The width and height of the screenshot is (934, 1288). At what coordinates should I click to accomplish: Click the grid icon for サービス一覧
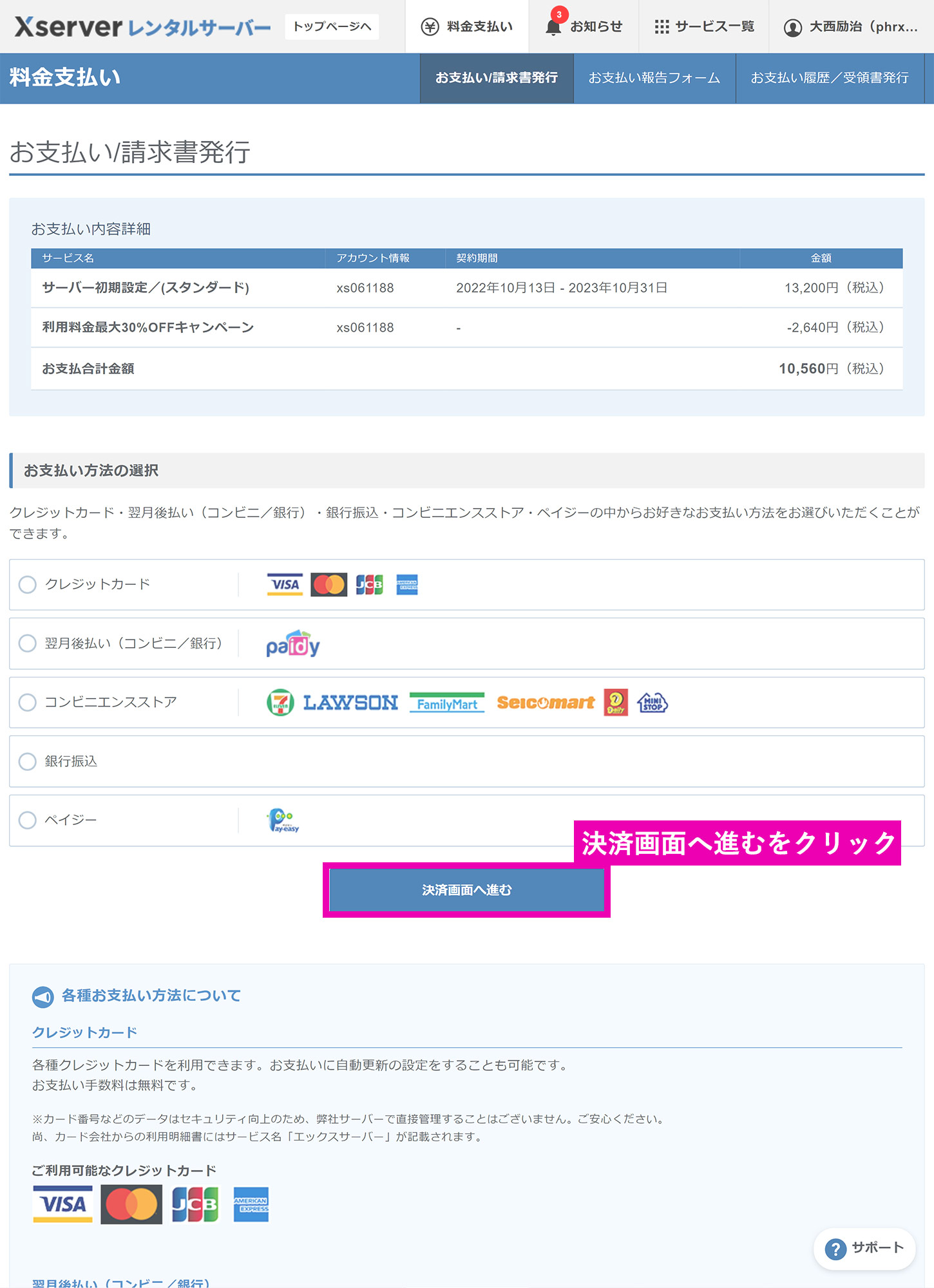662,27
